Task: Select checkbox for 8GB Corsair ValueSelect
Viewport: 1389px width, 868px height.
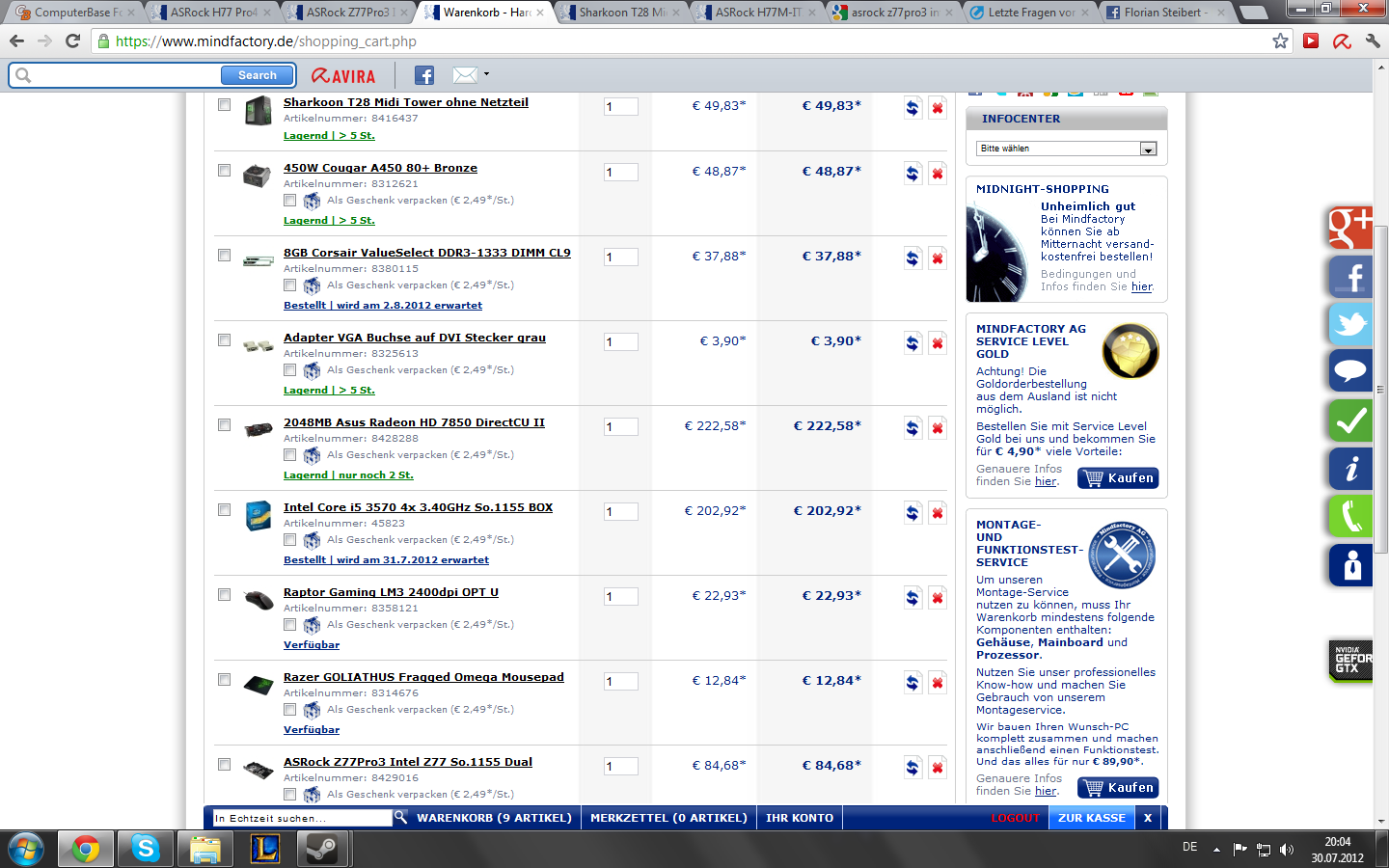Action: 224,255
